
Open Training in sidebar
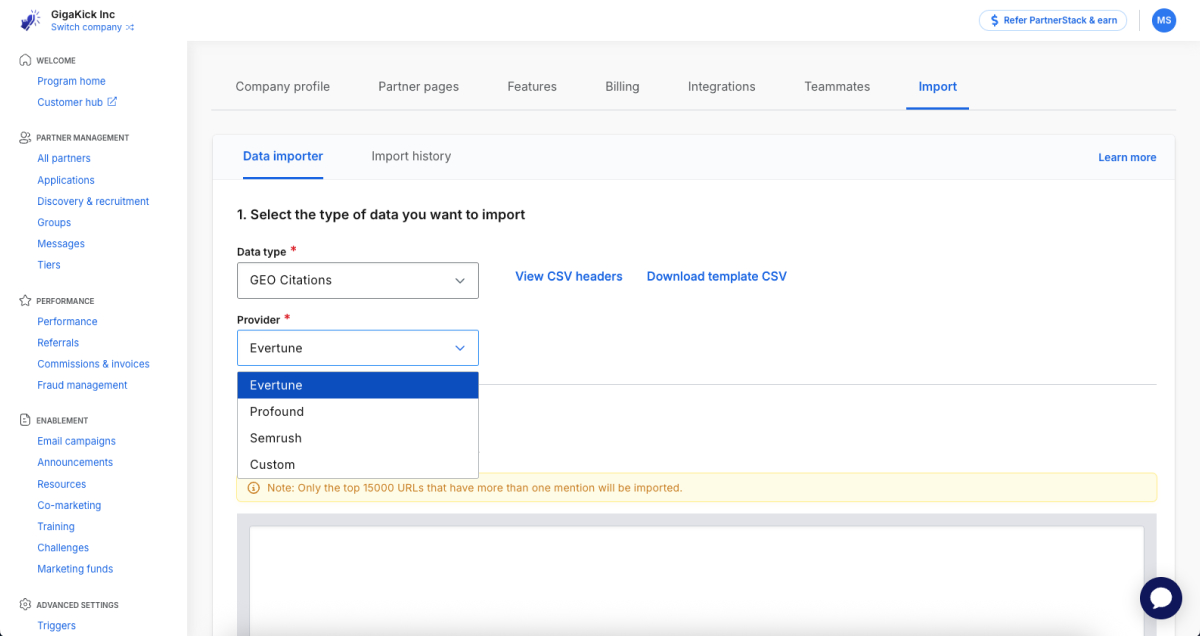tap(56, 526)
